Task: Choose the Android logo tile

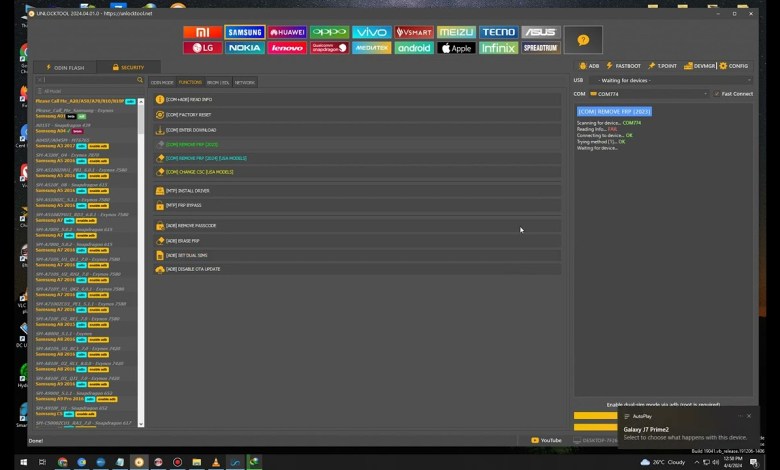Action: 414,48
